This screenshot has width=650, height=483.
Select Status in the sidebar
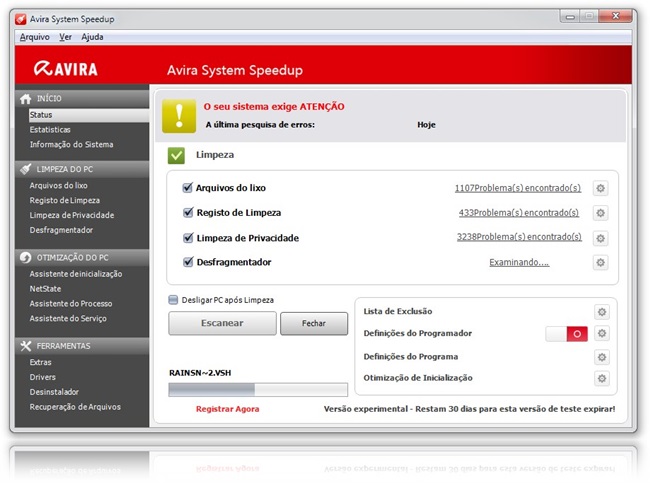pos(89,115)
